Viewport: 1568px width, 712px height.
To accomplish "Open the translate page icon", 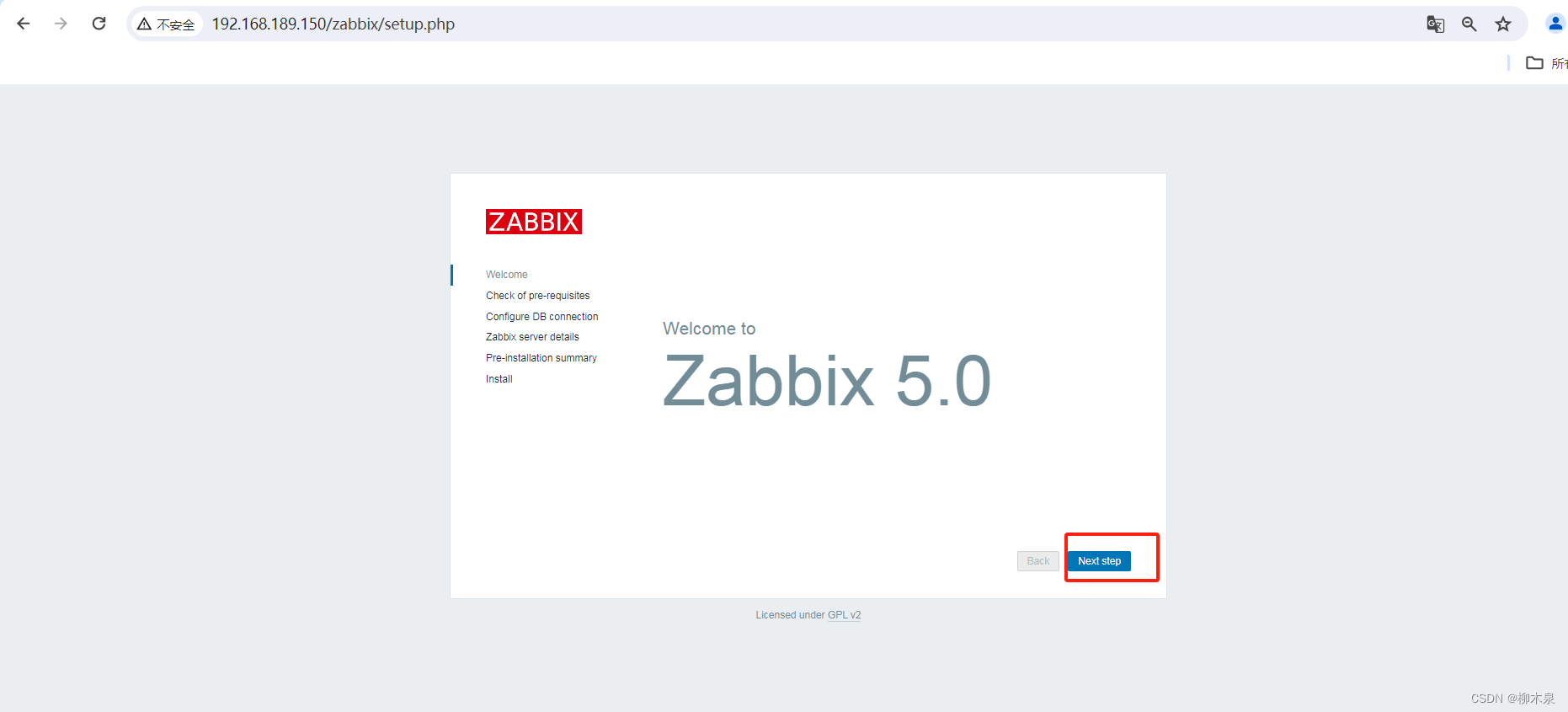I will 1436,24.
